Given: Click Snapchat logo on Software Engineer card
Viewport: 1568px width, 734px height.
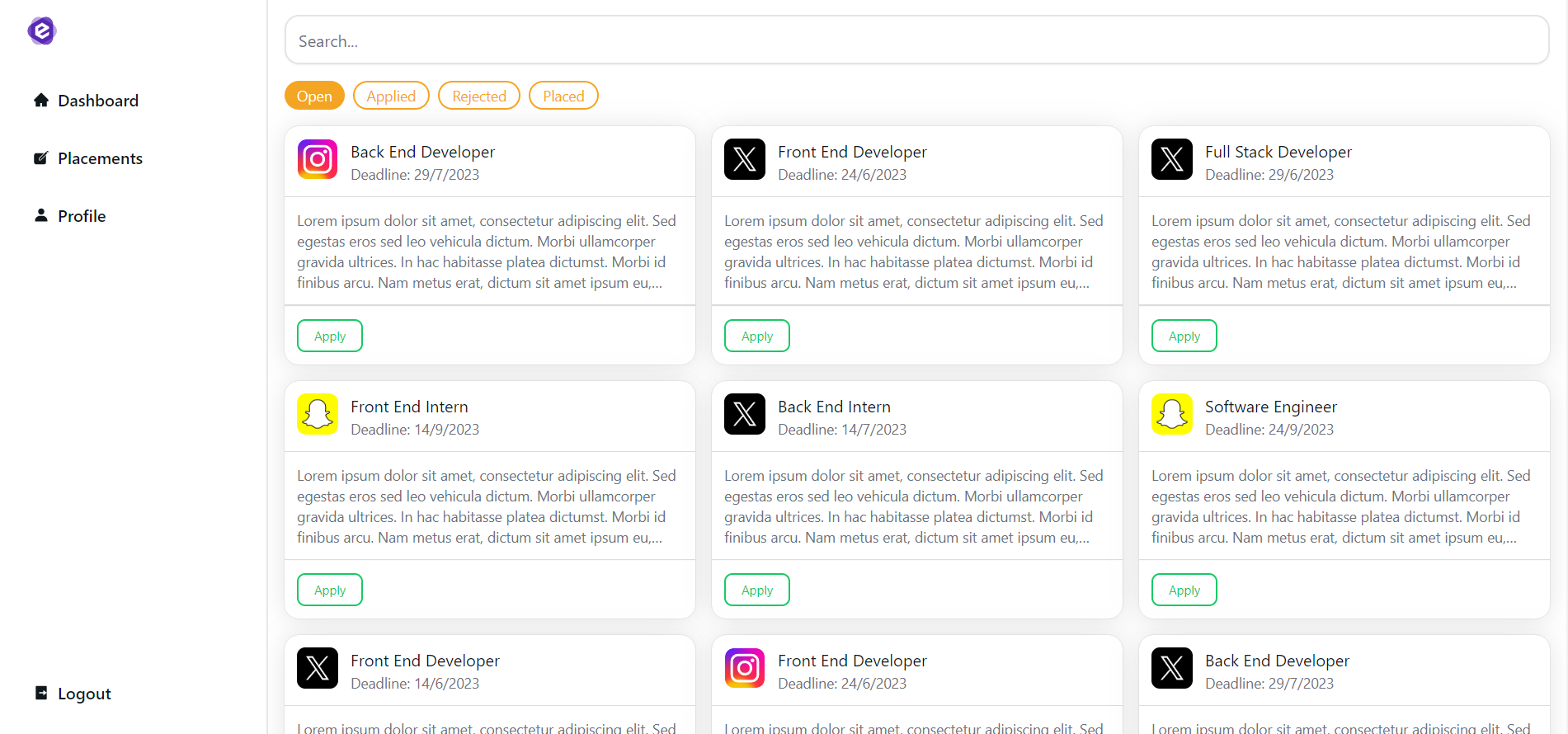Looking at the screenshot, I should [x=1172, y=414].
